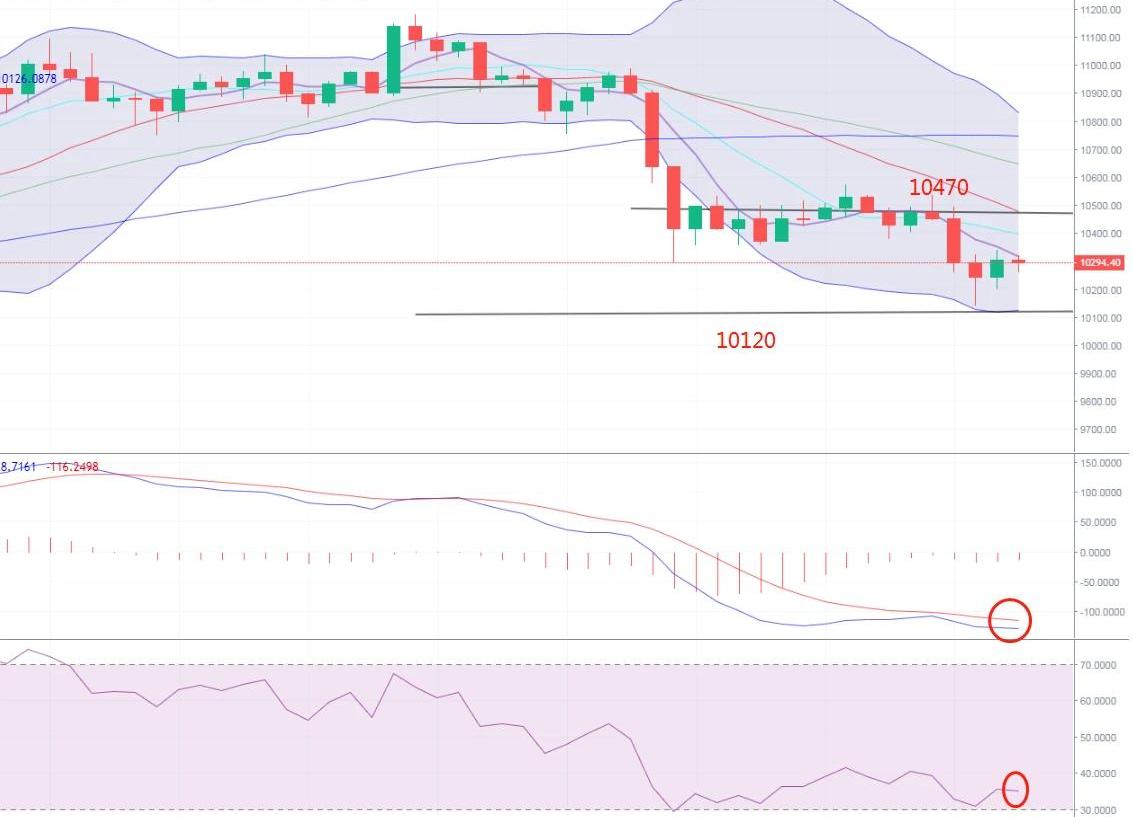Click the 0126.0878 indicator value at top left

pyautogui.click(x=28, y=78)
